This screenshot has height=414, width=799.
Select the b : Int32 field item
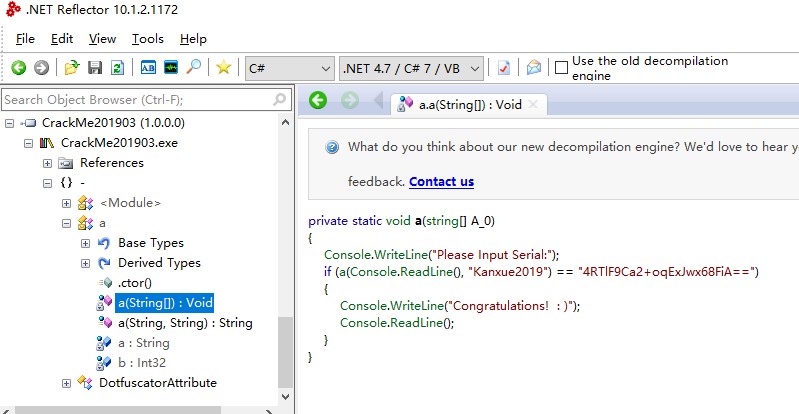142,363
